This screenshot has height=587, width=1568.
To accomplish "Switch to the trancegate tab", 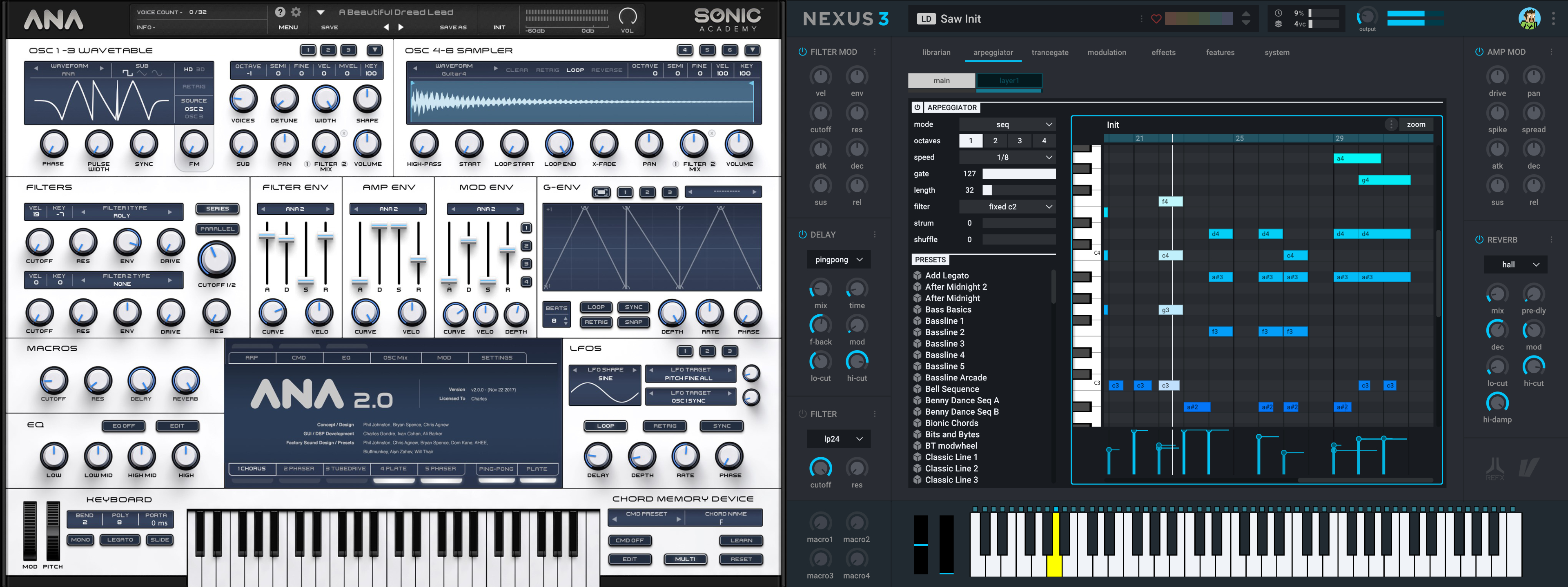I will point(1050,53).
